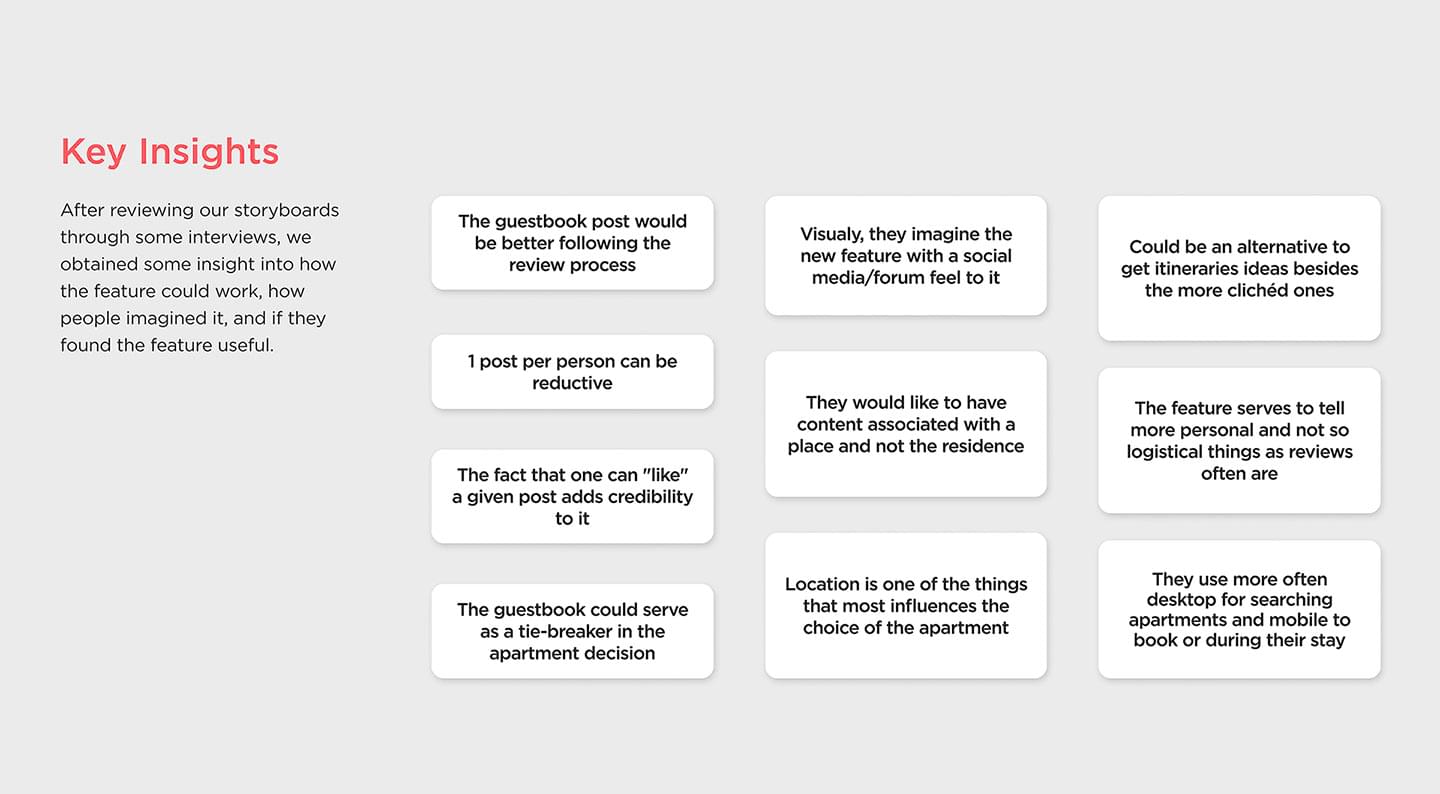Select the social media/forum feel card
The width and height of the screenshot is (1440, 794).
click(905, 256)
